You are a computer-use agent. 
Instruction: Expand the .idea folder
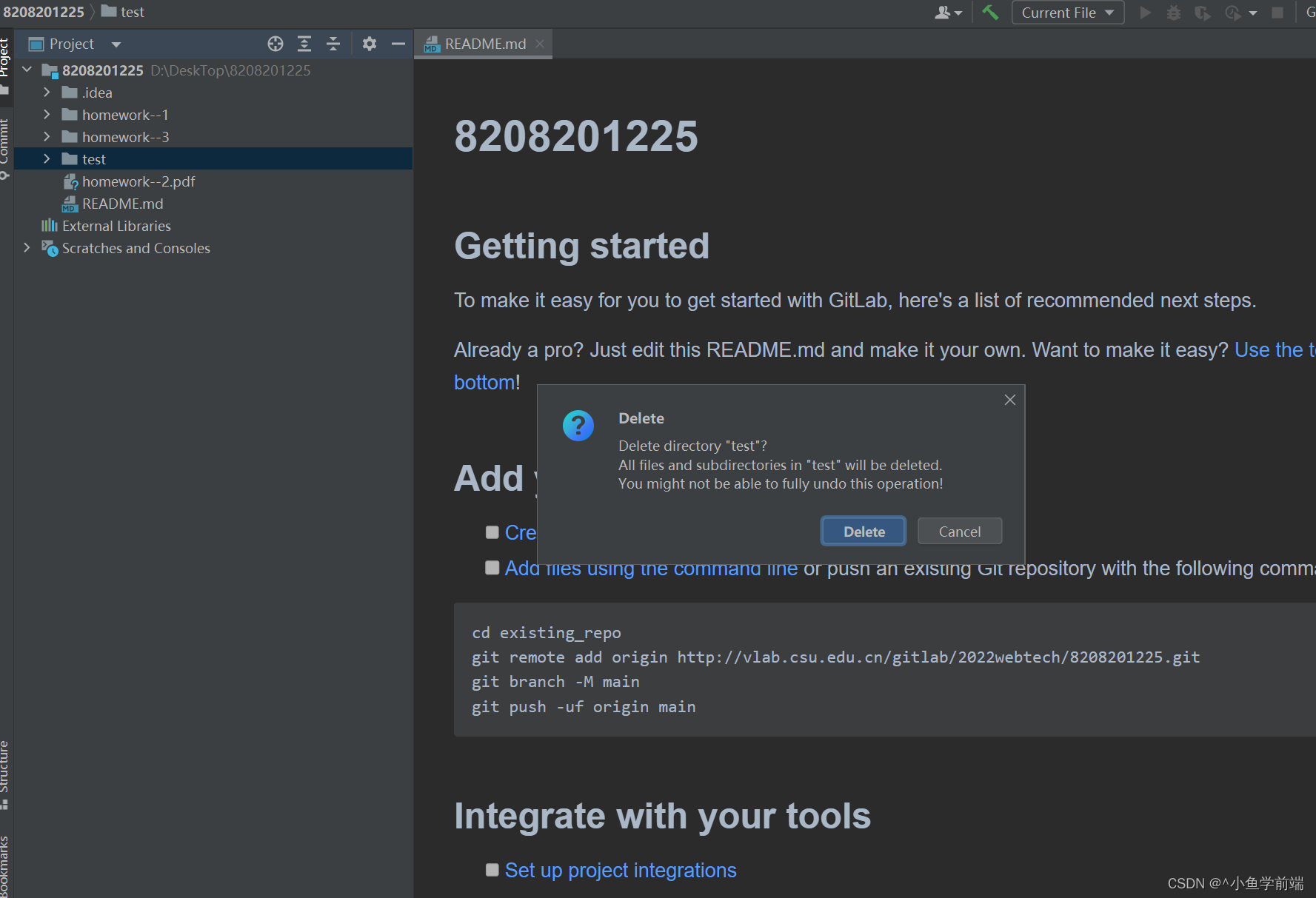47,92
